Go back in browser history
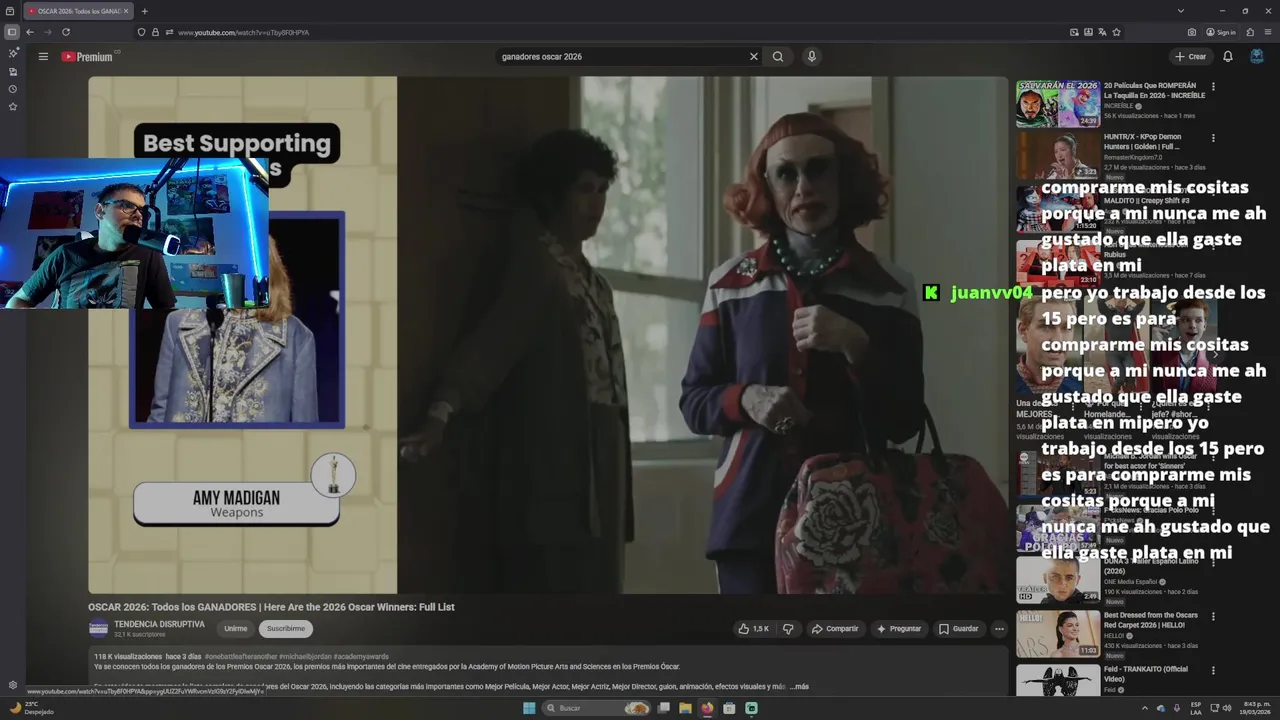Viewport: 1280px width, 720px height. (x=30, y=32)
